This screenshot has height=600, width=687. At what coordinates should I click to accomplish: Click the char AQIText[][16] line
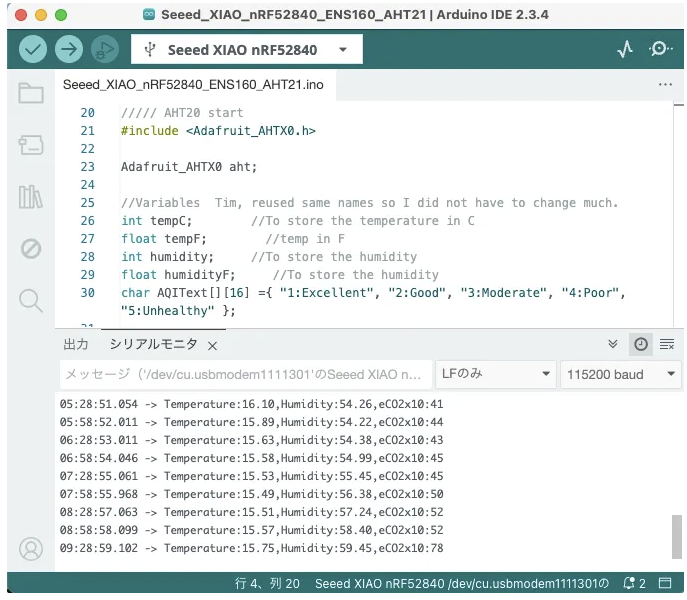(373, 292)
